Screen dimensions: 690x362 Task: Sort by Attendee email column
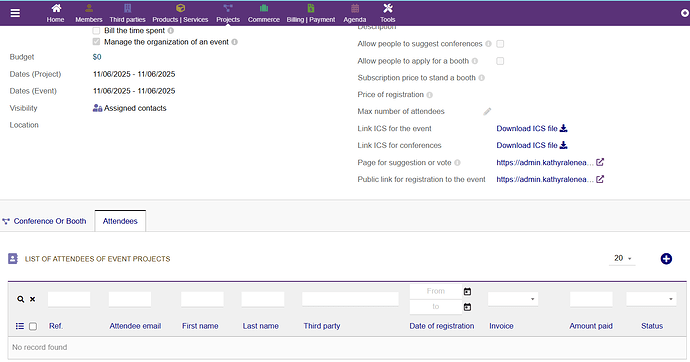point(135,326)
